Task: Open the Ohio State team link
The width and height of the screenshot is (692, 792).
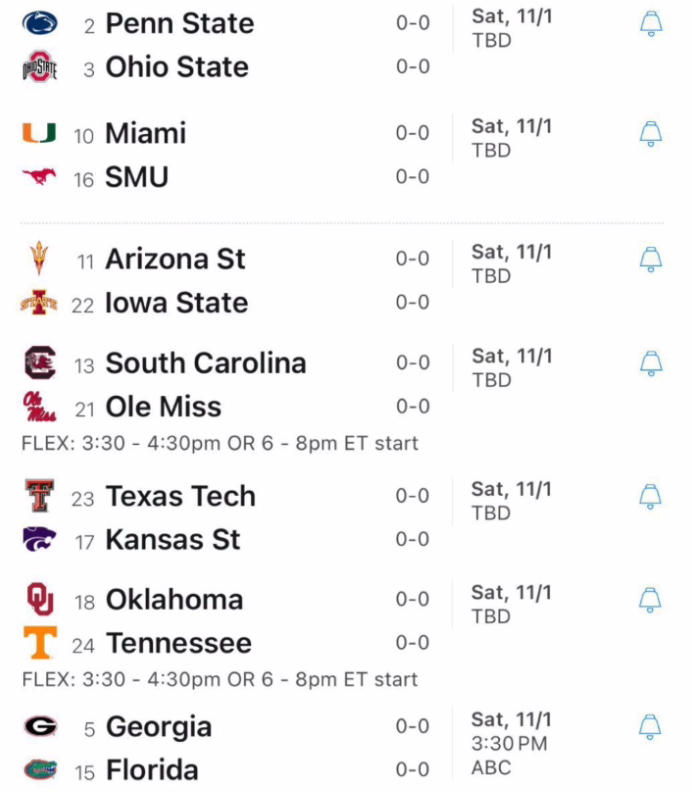Action: pos(177,67)
